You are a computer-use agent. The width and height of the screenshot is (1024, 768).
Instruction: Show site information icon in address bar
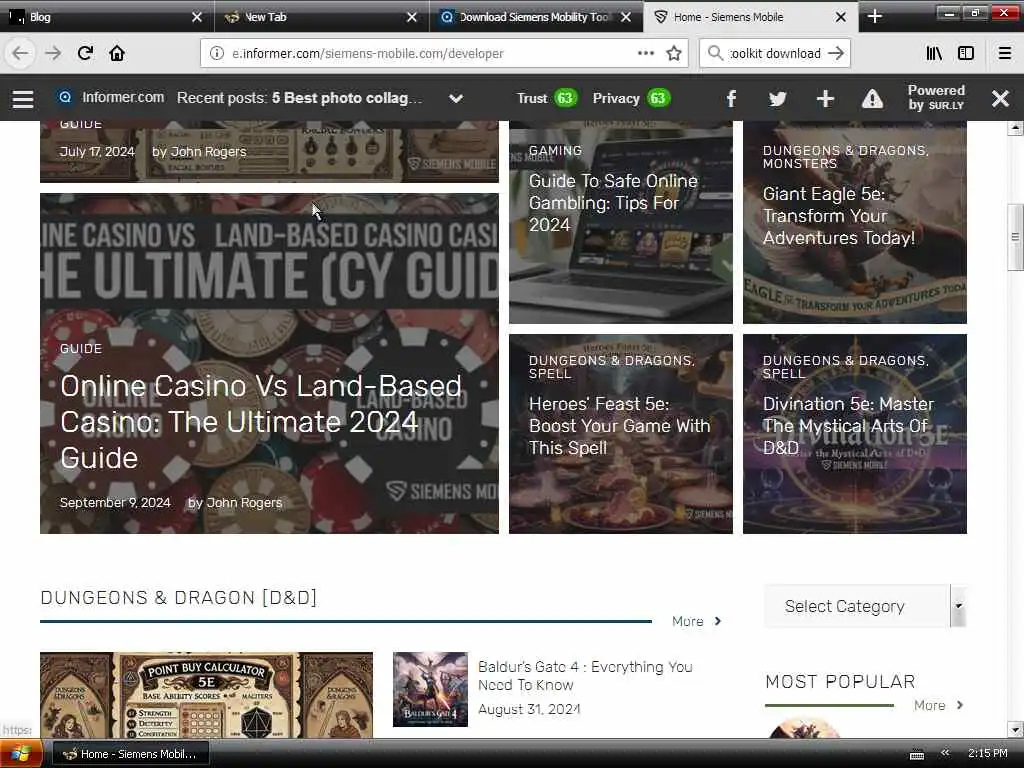pyautogui.click(x=217, y=53)
